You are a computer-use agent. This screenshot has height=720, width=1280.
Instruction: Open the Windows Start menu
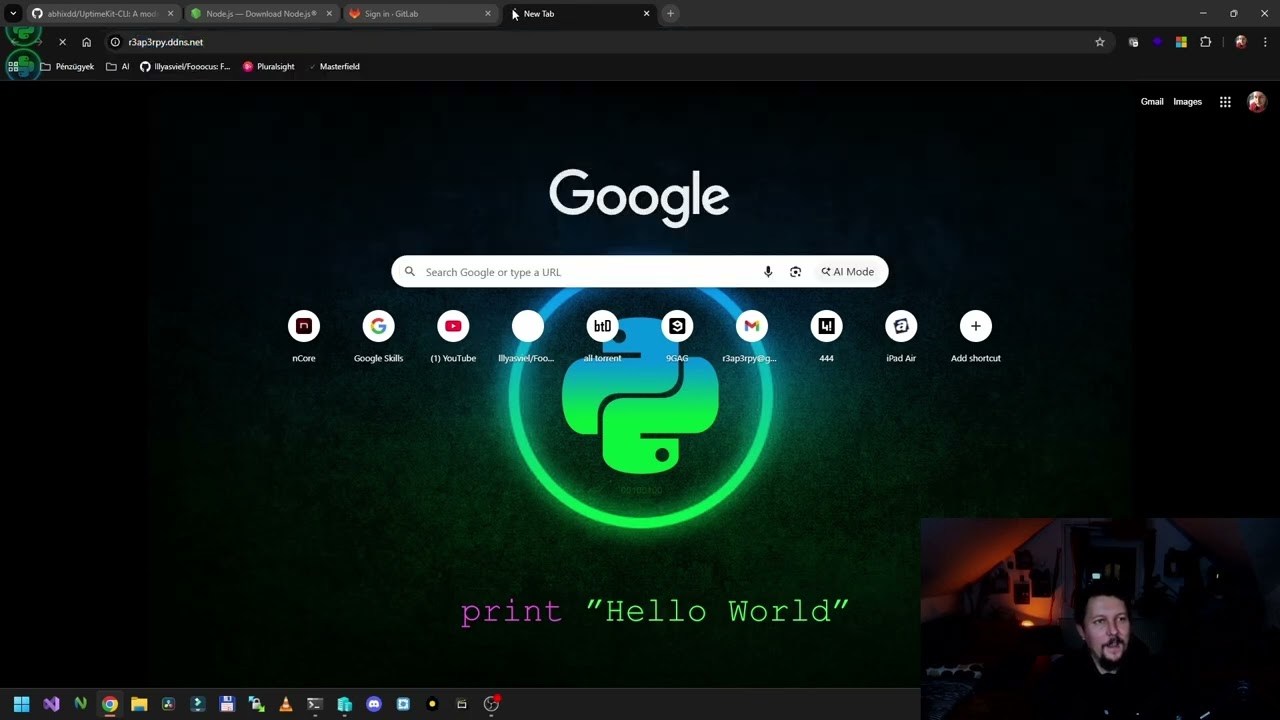21,704
